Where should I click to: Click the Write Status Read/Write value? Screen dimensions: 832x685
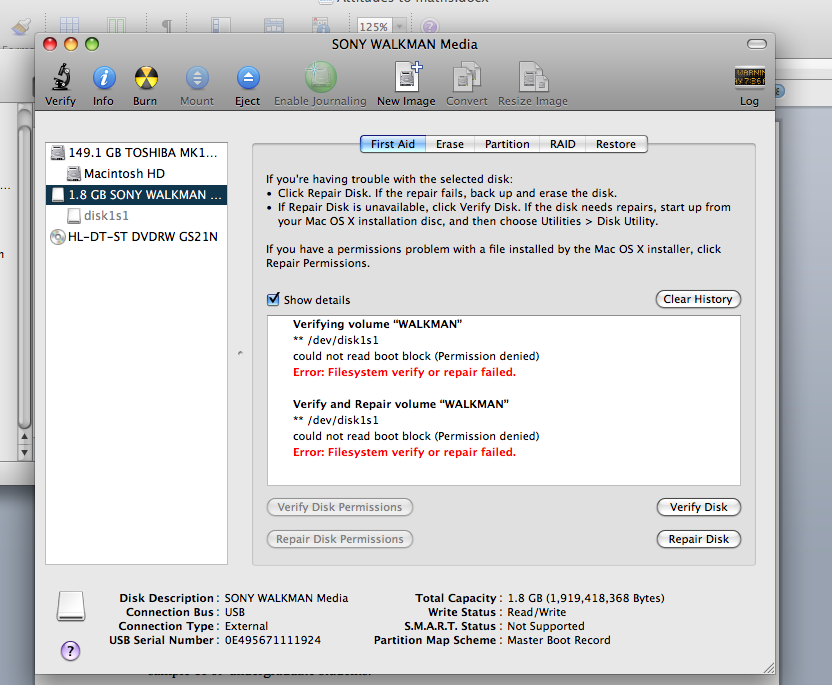[536, 612]
